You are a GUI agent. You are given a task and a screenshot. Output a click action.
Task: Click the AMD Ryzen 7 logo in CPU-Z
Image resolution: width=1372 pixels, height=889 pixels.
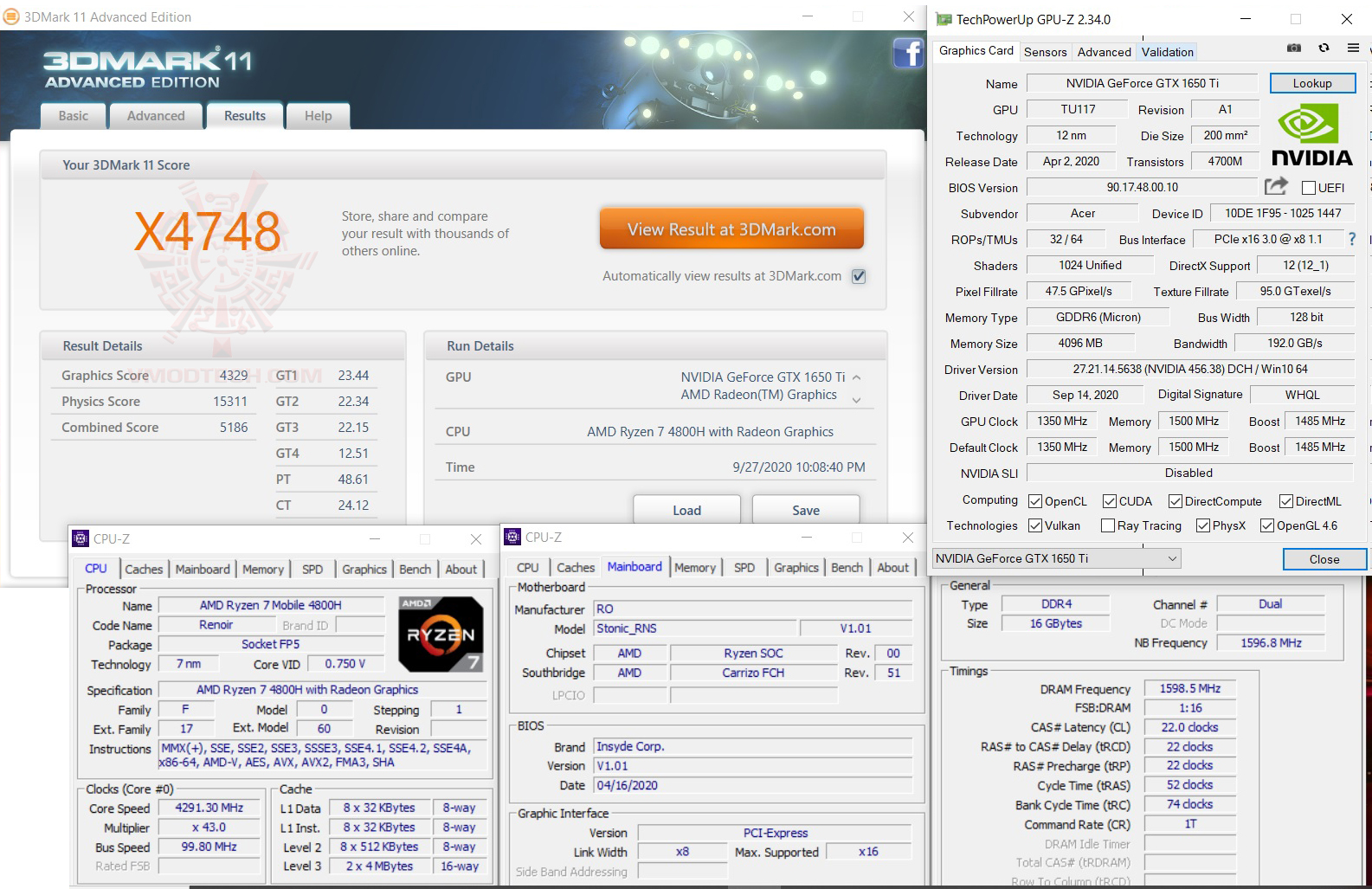coord(441,635)
